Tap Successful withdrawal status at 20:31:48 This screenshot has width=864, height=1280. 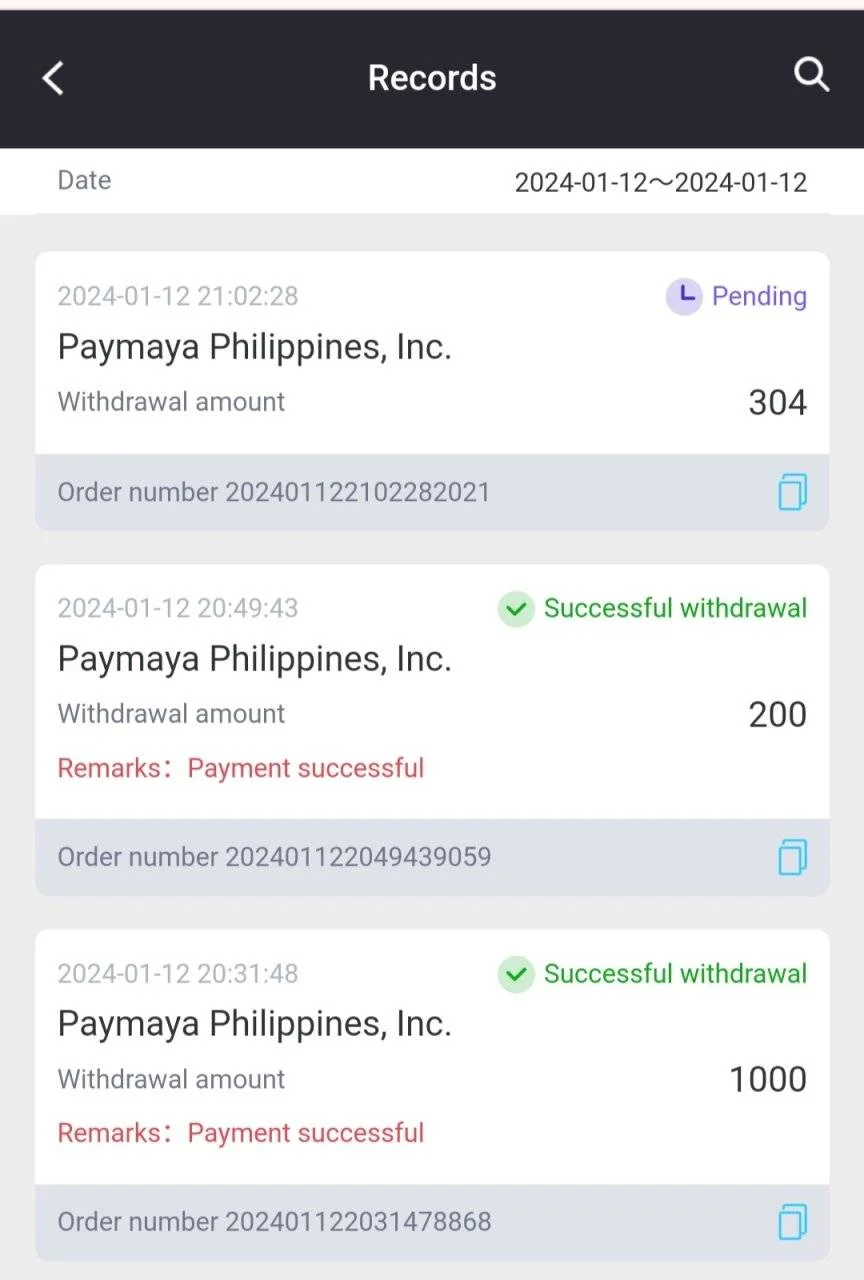(675, 973)
